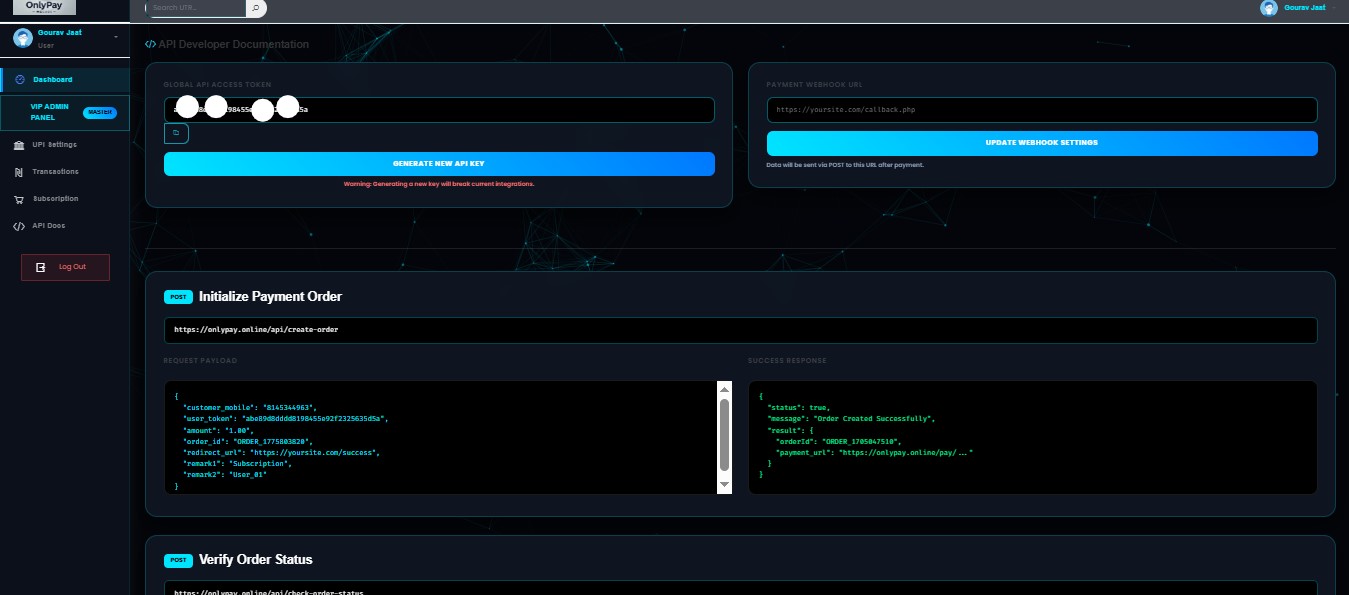Open the top-right Gourav Jaat account dropdown arrow
Viewport: 1349px width, 595px height.
click(1334, 8)
